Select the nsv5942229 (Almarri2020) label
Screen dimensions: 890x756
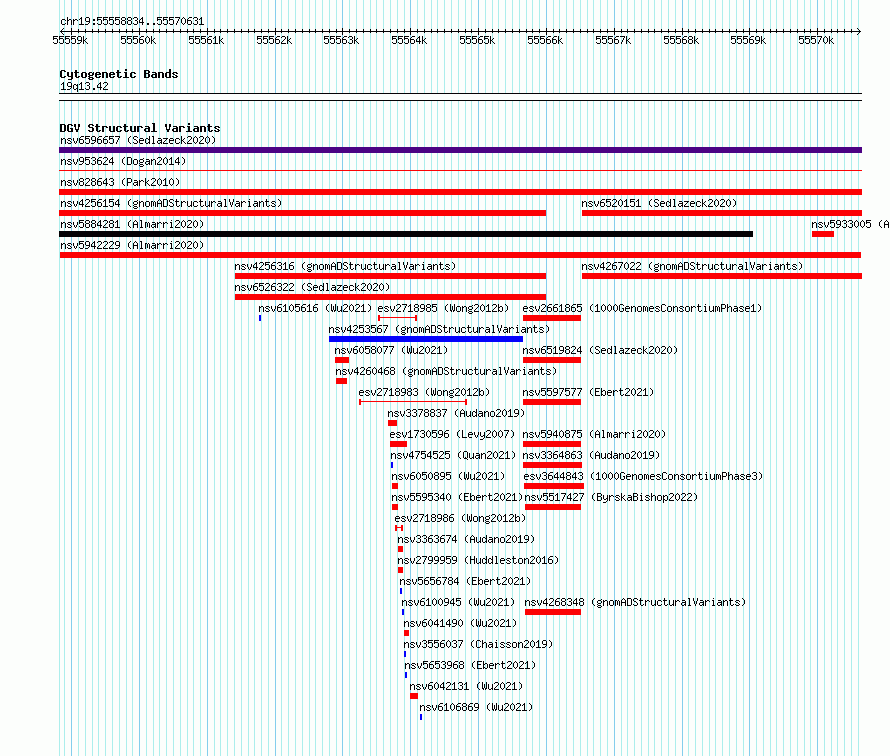coord(132,245)
